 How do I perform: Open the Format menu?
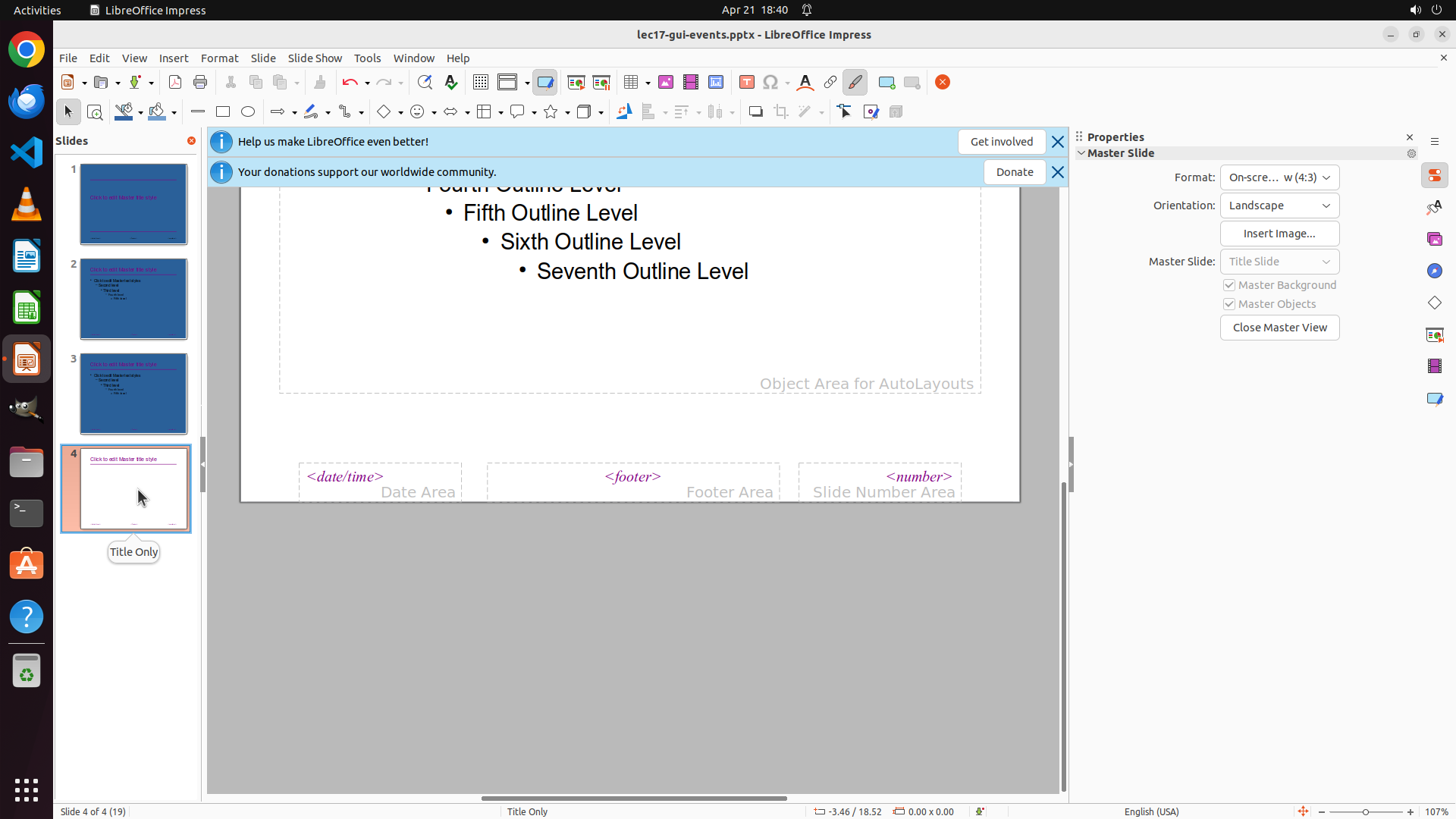click(x=219, y=58)
